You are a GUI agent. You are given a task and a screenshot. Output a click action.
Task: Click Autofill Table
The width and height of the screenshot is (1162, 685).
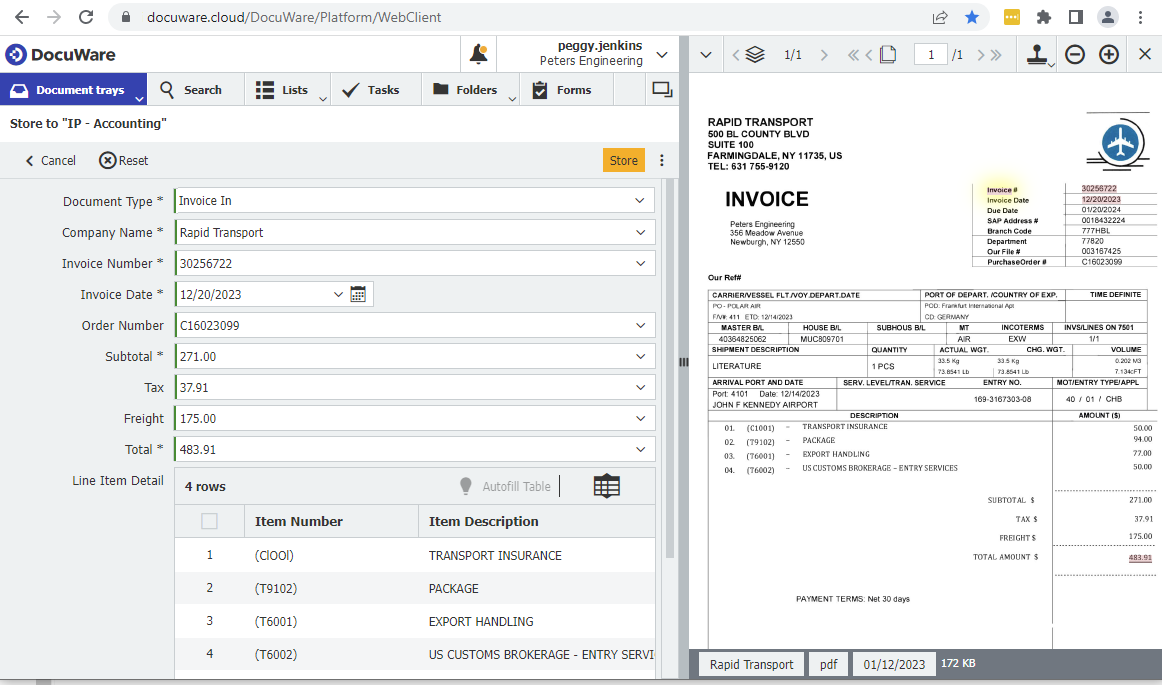pyautogui.click(x=506, y=486)
